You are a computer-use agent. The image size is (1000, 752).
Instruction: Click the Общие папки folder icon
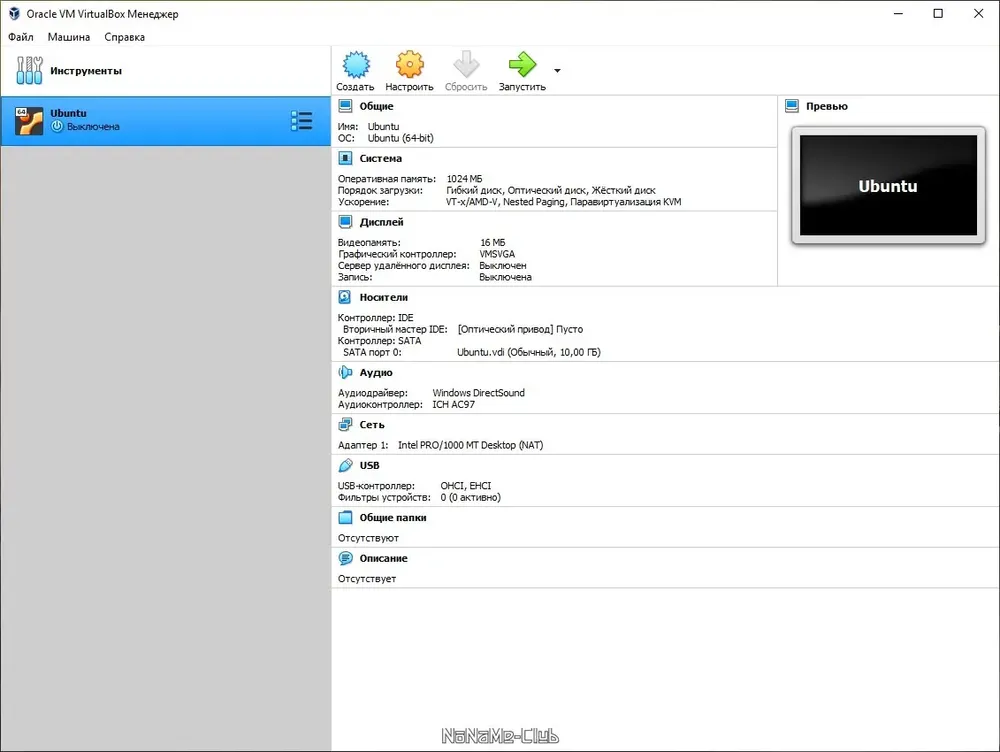[x=345, y=518]
